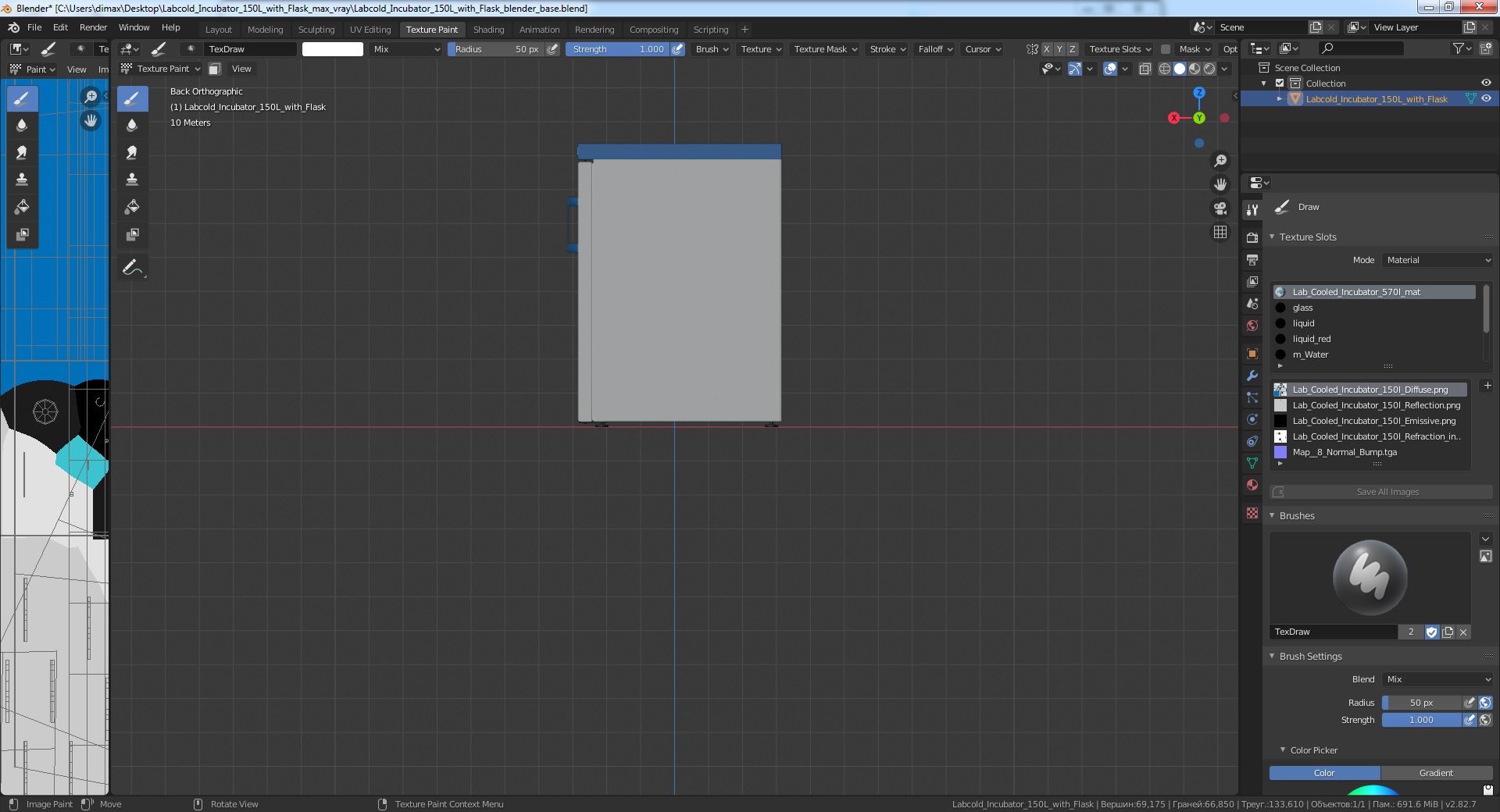Select the Soften tool in the image editor
Screen dimensions: 1500x812
pyautogui.click(x=22, y=125)
